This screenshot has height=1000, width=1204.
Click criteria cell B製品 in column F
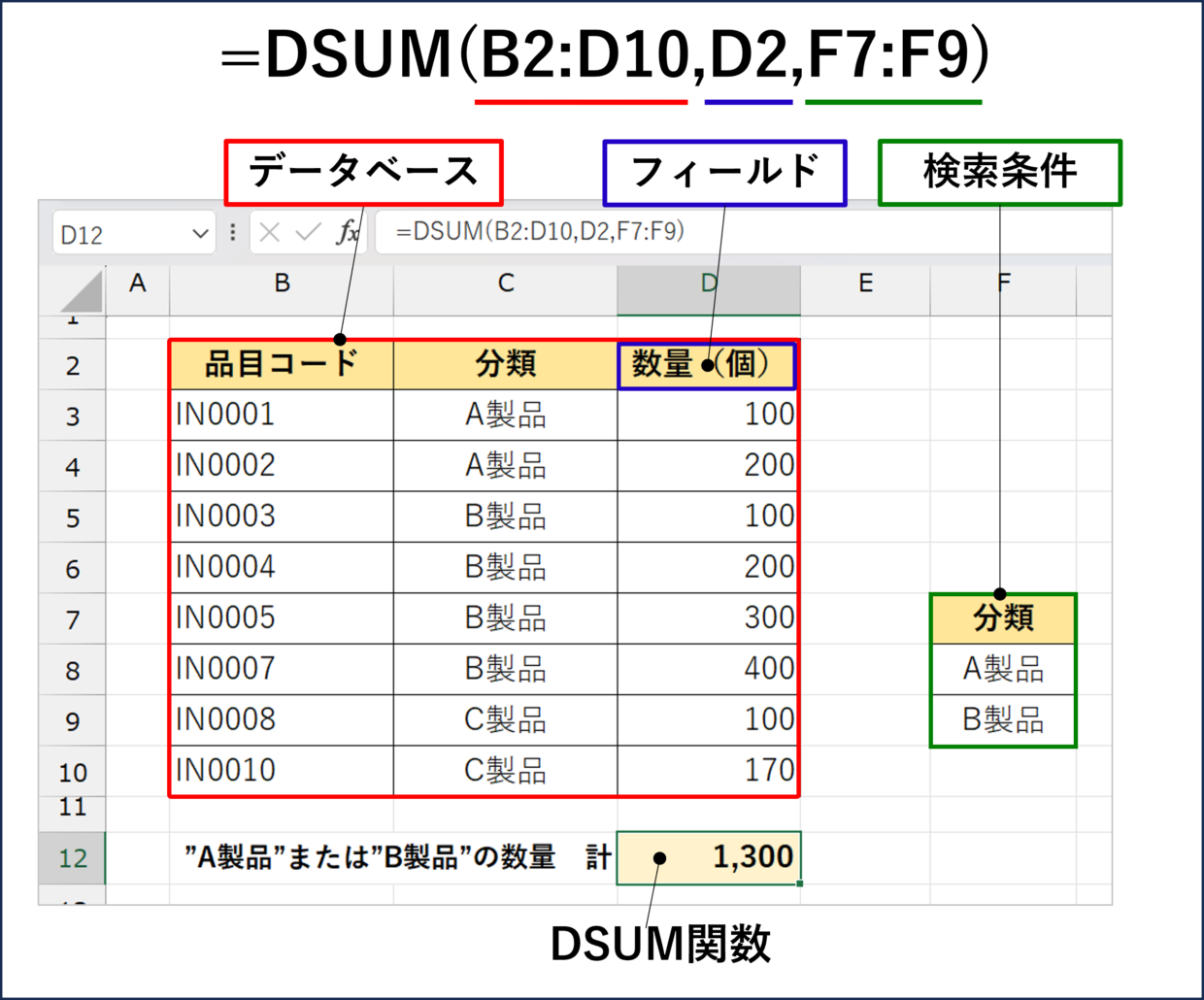click(x=1003, y=720)
